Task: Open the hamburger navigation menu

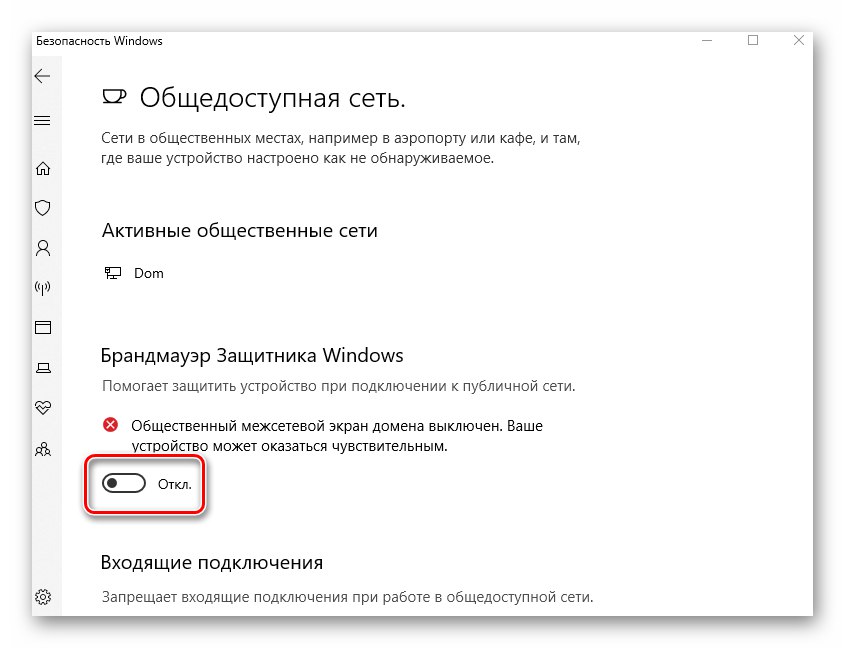Action: pos(42,120)
